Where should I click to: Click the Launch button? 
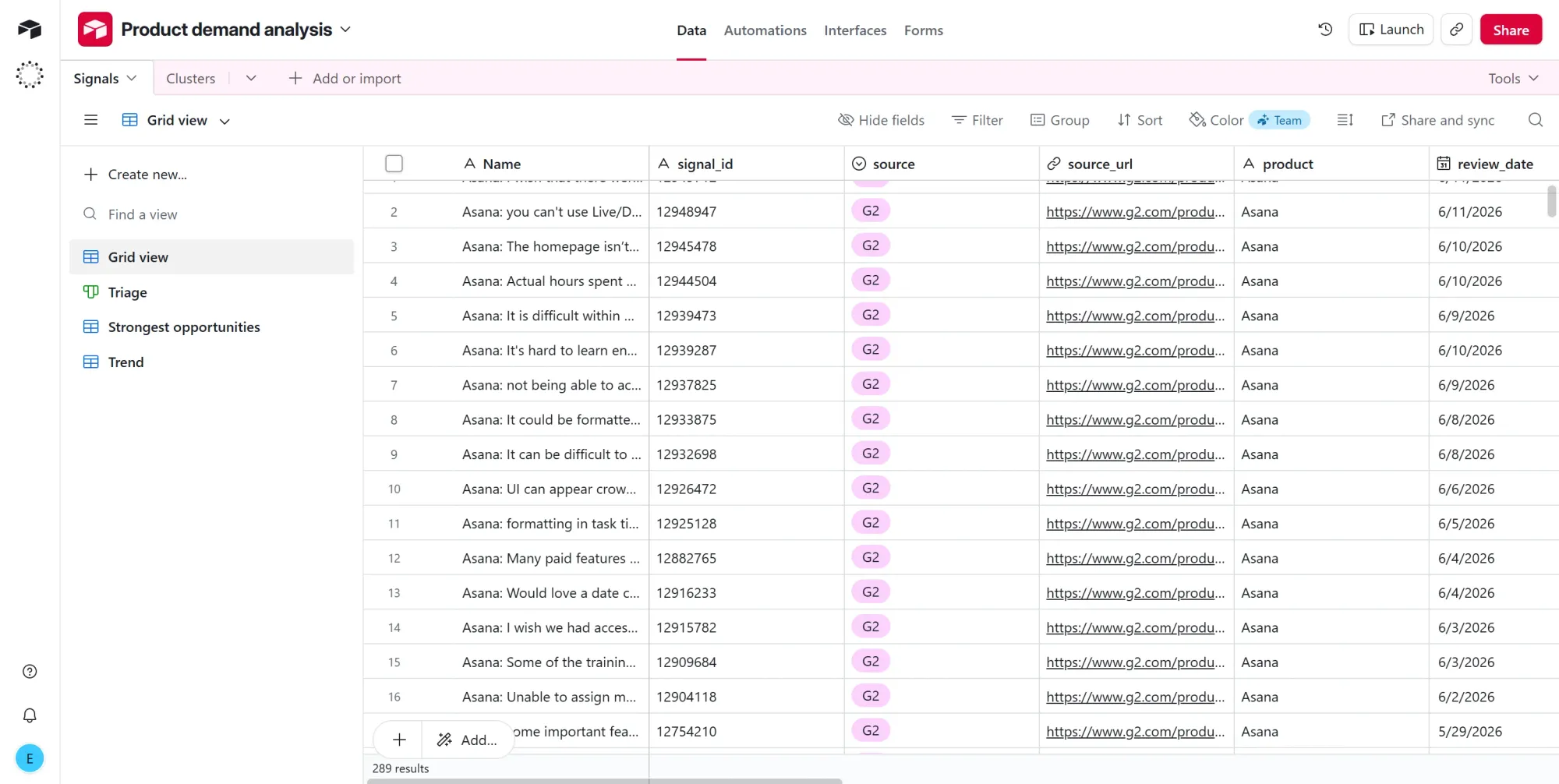coord(1391,30)
